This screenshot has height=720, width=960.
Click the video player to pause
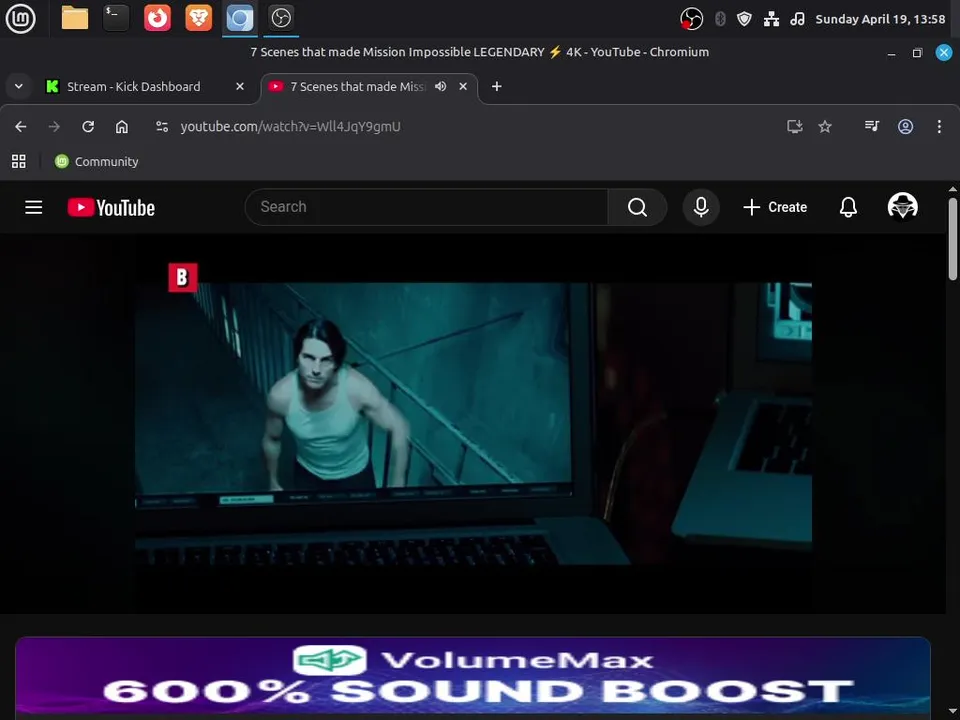pos(473,423)
